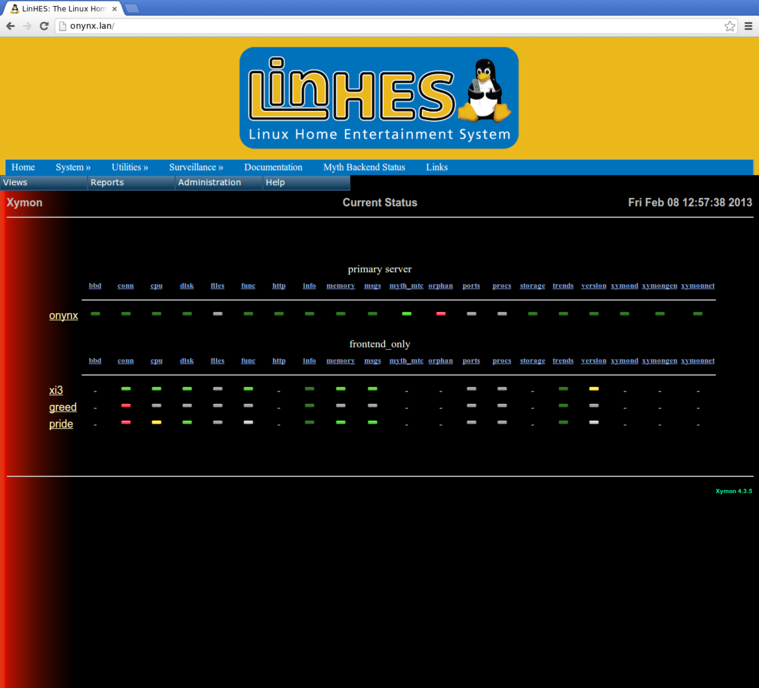Expand the Surveillance » menu

click(196, 167)
